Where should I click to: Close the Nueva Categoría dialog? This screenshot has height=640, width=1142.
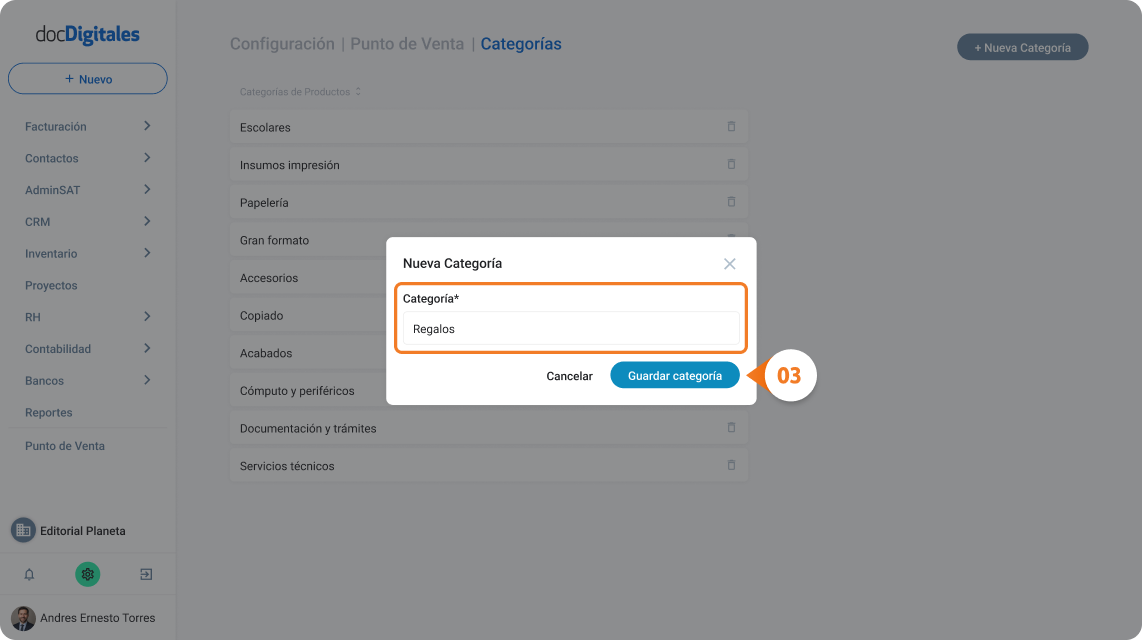coord(730,264)
